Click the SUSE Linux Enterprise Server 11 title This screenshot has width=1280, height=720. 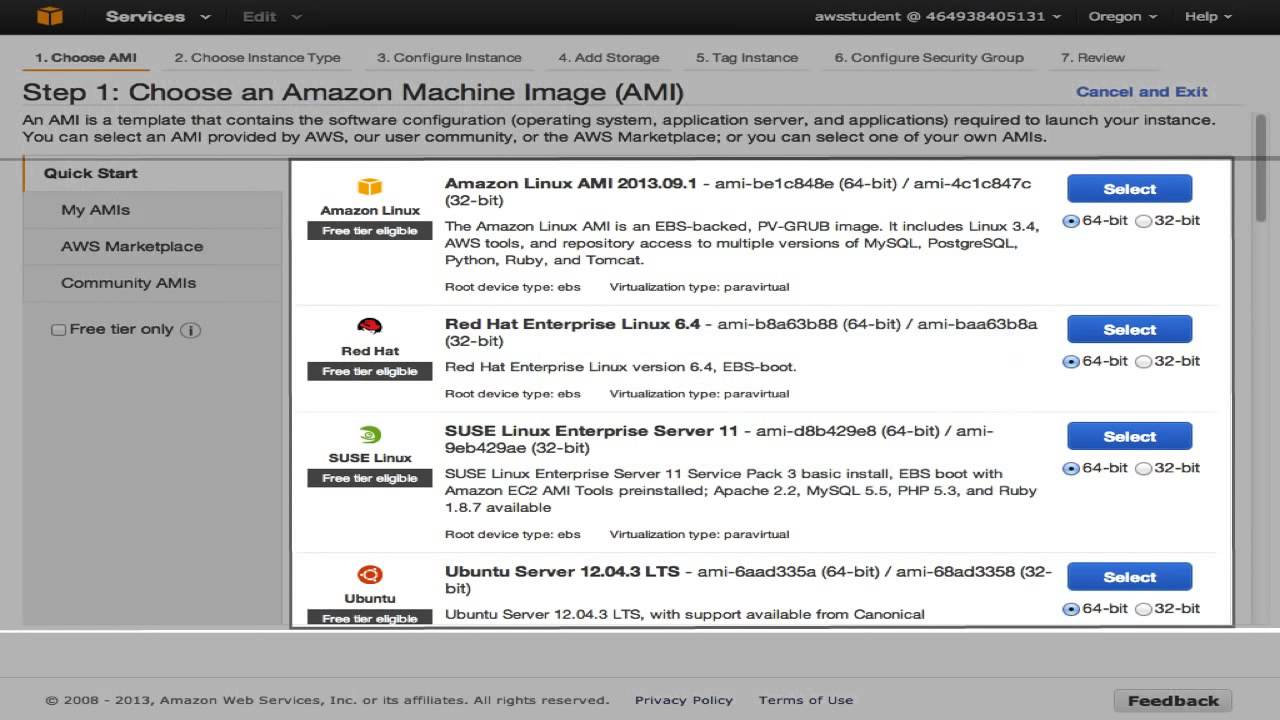(591, 431)
